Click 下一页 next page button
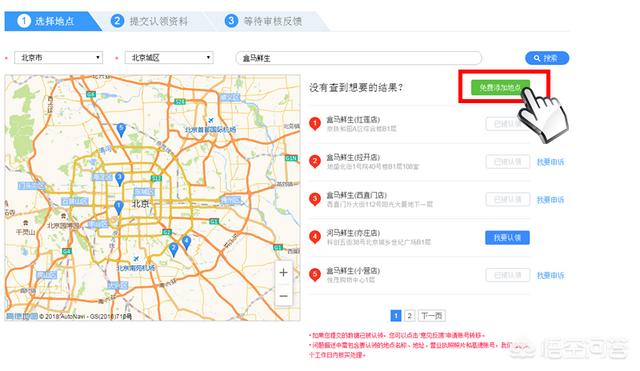 click(431, 315)
